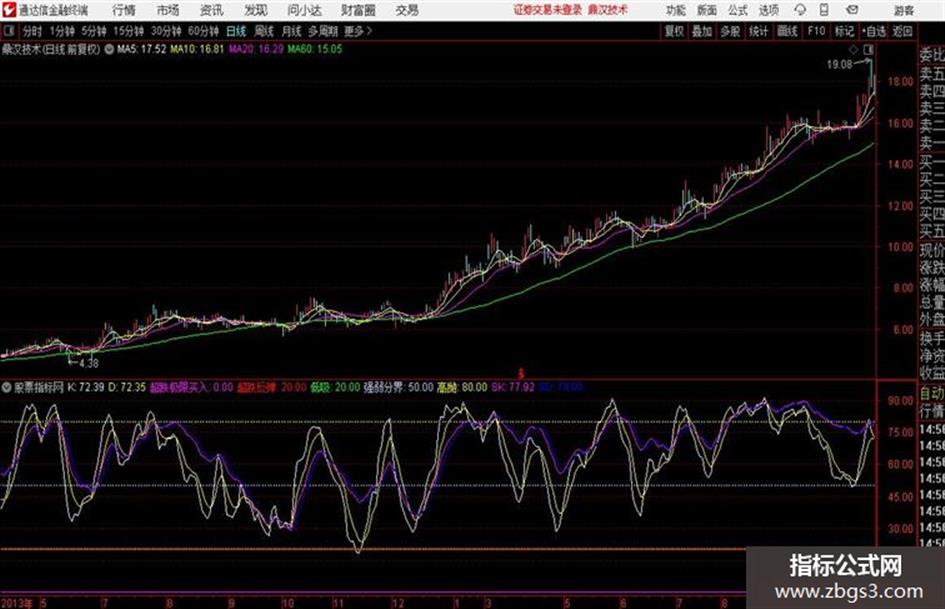
Task: Click the D: 72.35 indicator value
Action: pos(127,387)
